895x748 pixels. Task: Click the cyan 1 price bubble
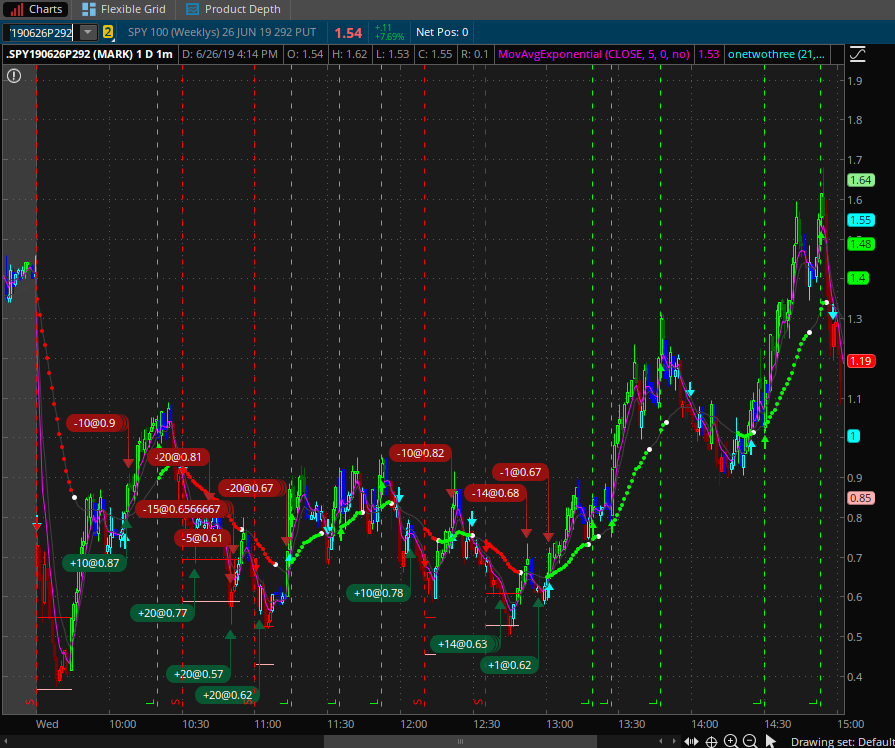[853, 436]
